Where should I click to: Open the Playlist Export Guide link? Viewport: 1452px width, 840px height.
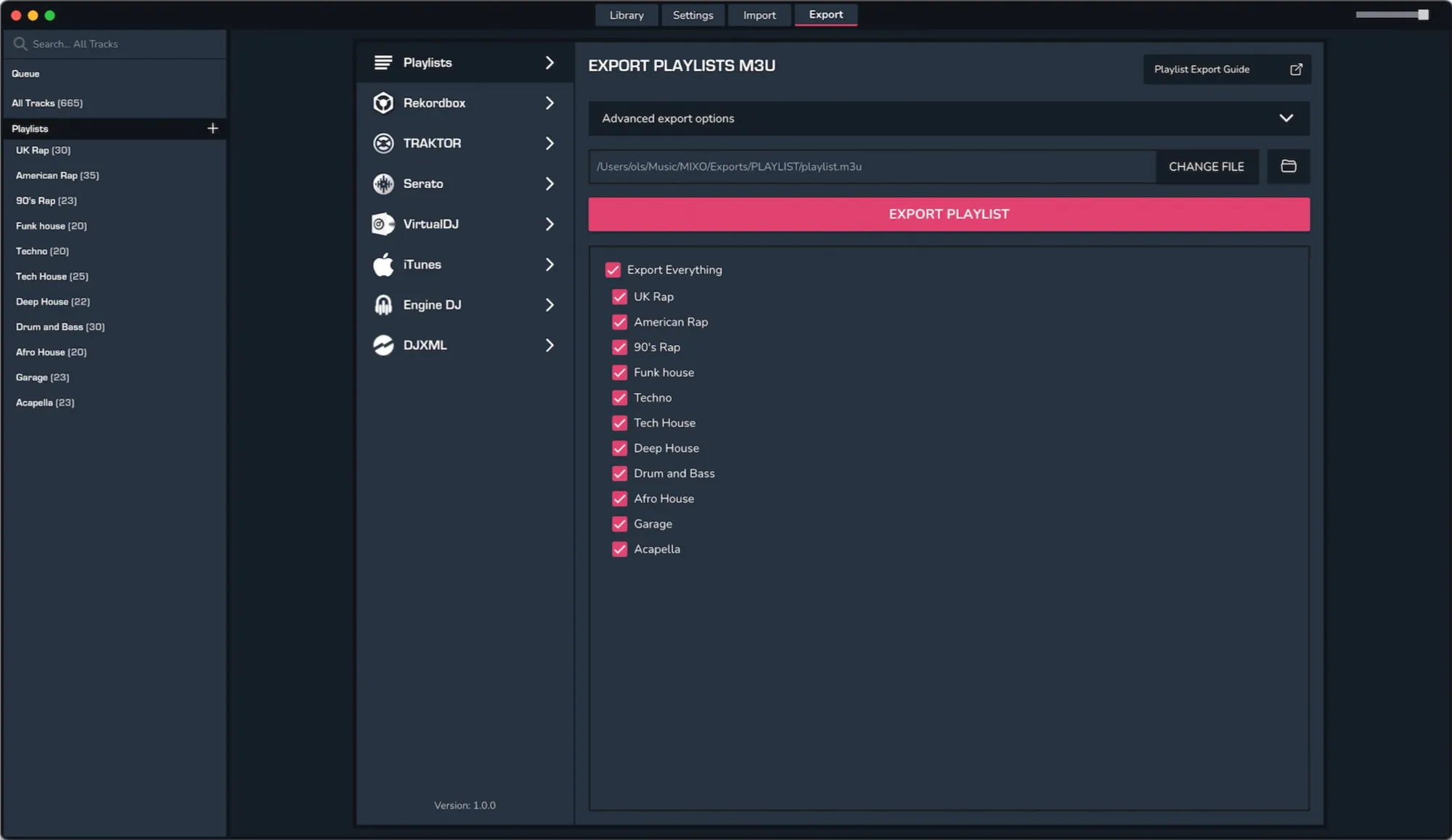click(x=1226, y=69)
